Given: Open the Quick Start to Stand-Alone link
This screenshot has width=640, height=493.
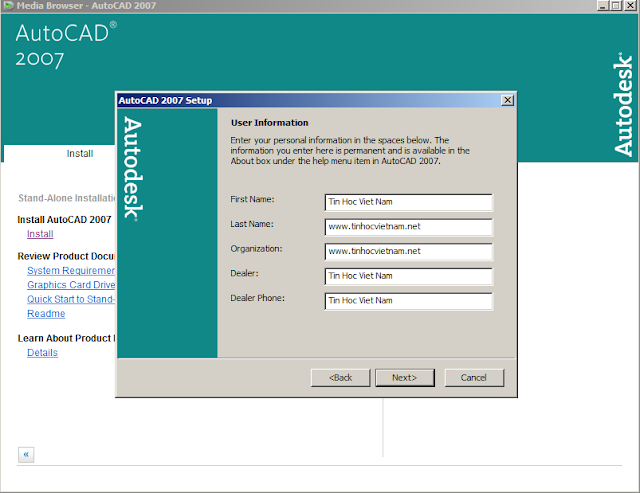Looking at the screenshot, I should (x=71, y=299).
